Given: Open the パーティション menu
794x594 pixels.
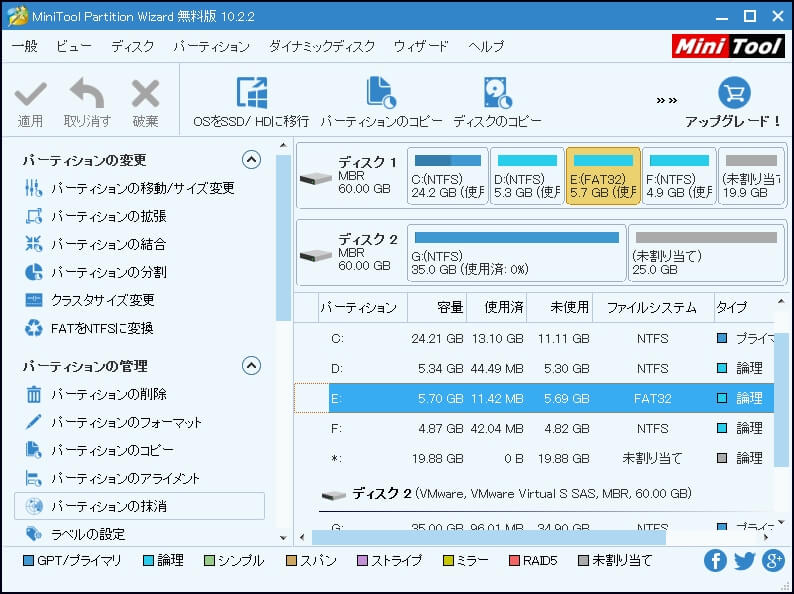Looking at the screenshot, I should 212,46.
